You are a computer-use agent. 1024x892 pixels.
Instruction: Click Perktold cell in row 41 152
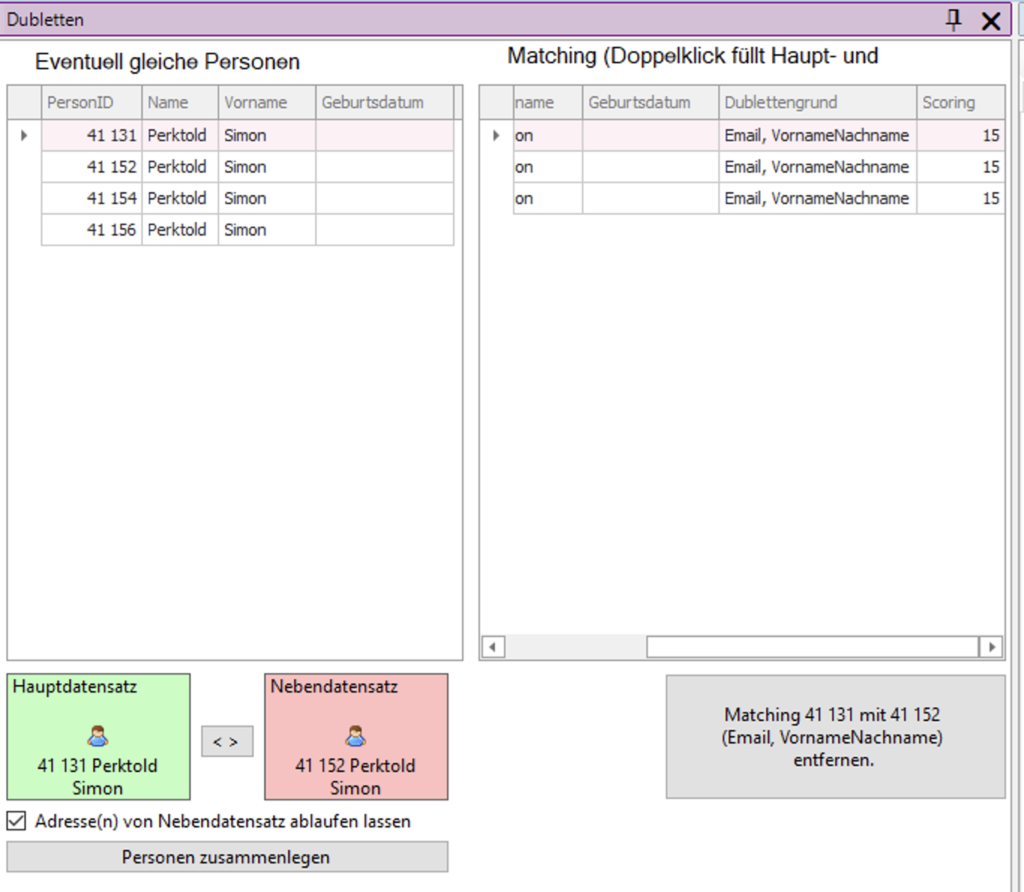tap(180, 167)
